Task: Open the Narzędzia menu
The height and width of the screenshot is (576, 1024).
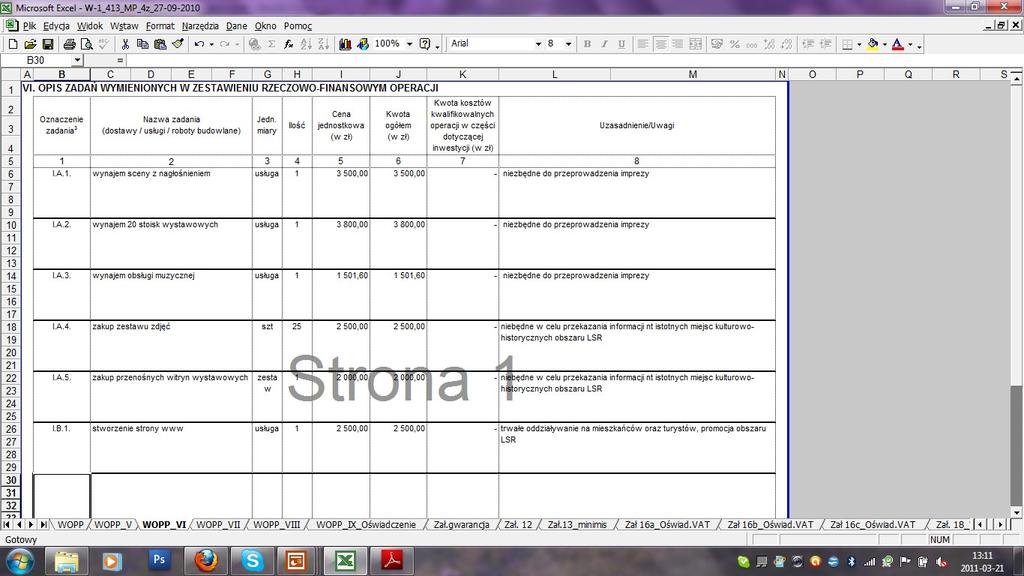Action: pyautogui.click(x=200, y=26)
